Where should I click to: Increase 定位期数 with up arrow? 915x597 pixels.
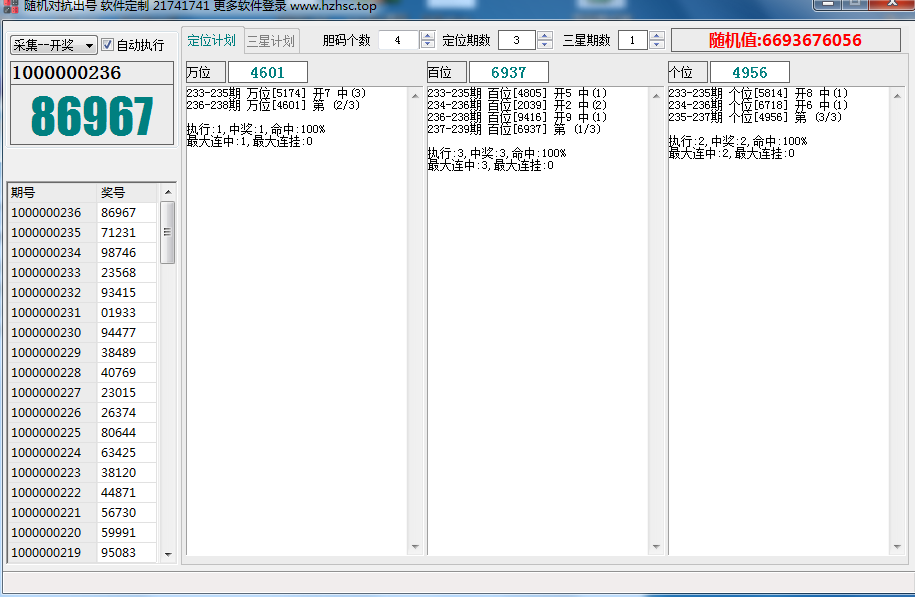pyautogui.click(x=545, y=36)
